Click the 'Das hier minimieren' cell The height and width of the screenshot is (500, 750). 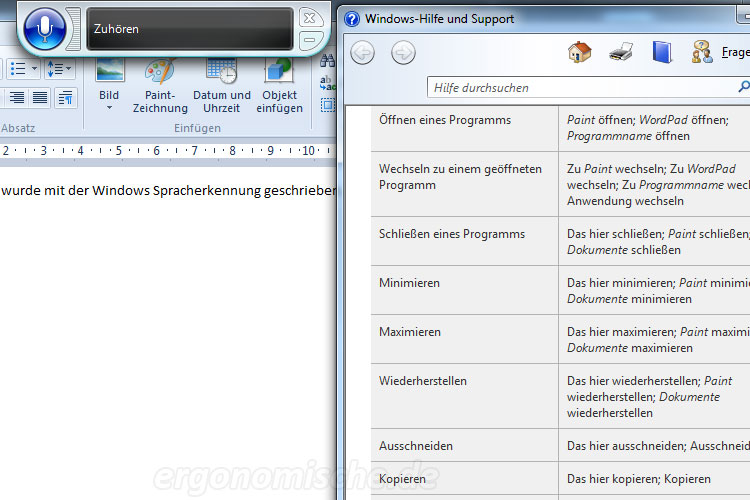coord(654,290)
